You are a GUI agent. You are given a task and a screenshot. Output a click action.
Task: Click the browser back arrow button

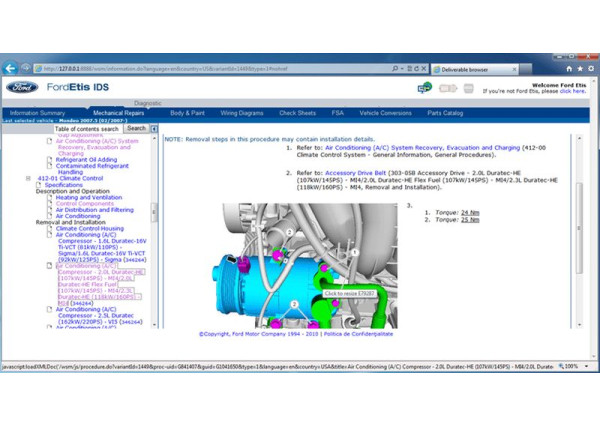[12, 68]
